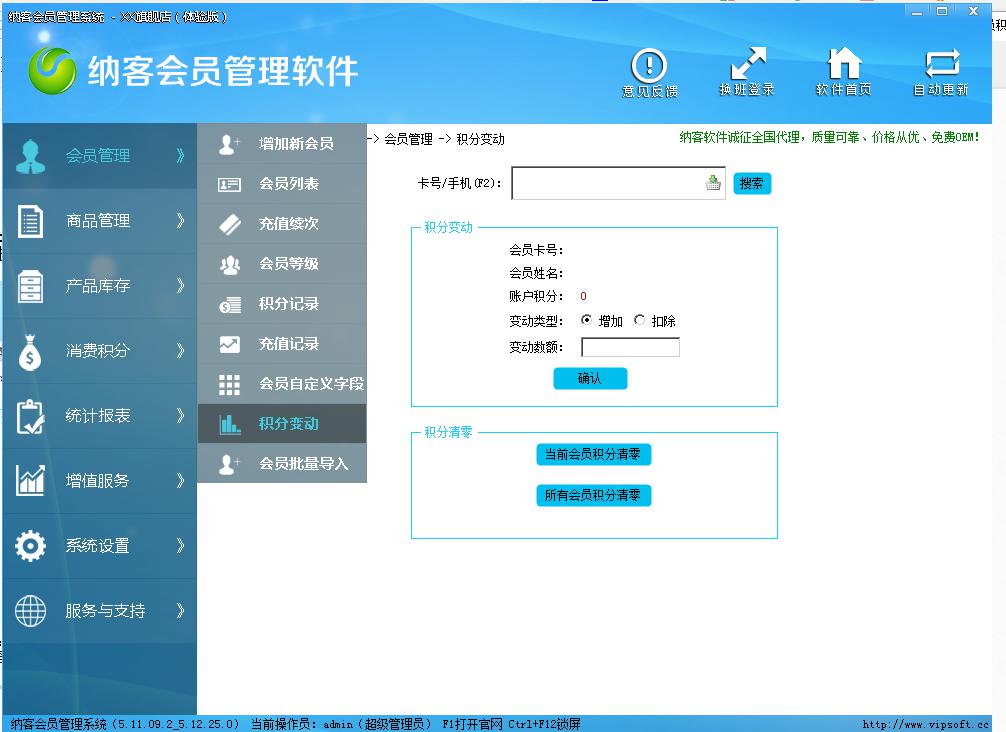Select the 增加新会员 add member icon

[x=228, y=144]
